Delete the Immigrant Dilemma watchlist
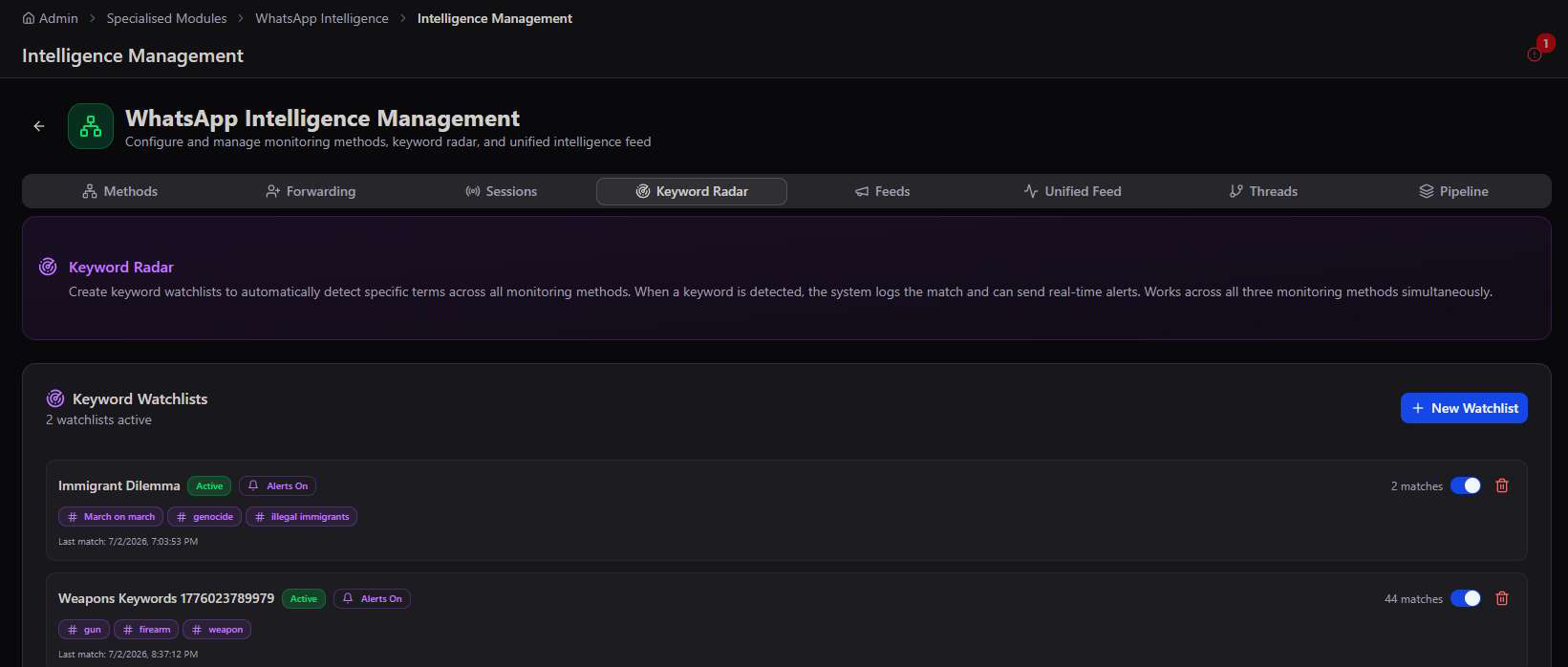 tap(1502, 485)
